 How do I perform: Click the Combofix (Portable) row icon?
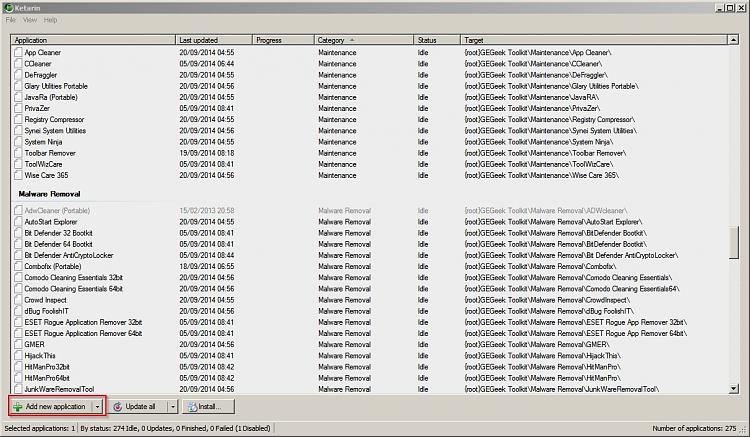click(x=18, y=266)
